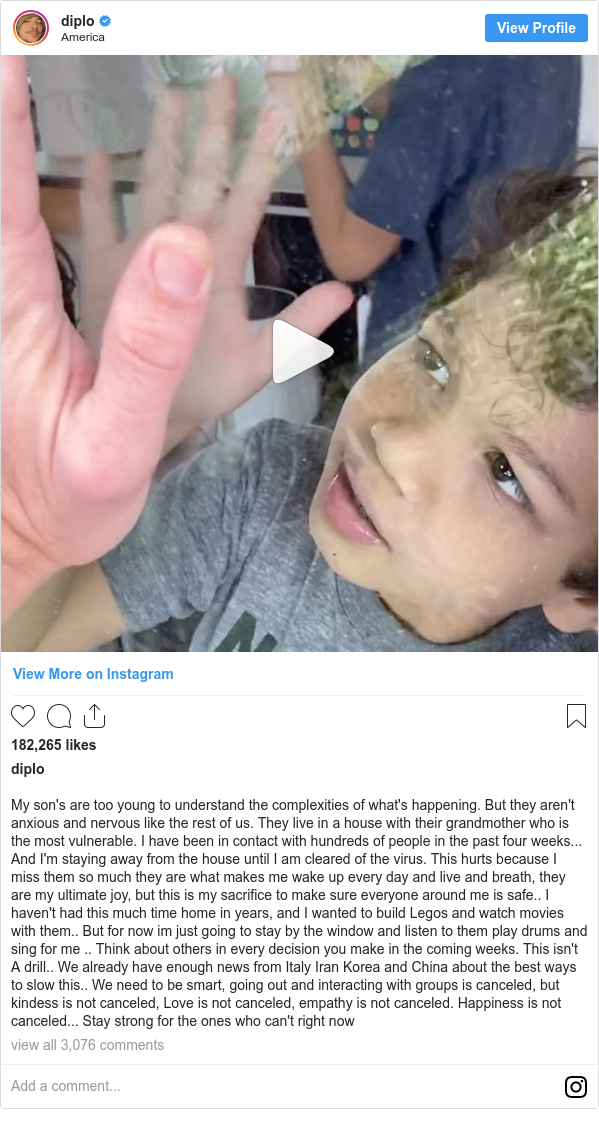Image resolution: width=599 pixels, height=1121 pixels.
Task: Follow the View More on Instagram link
Action: click(x=93, y=673)
